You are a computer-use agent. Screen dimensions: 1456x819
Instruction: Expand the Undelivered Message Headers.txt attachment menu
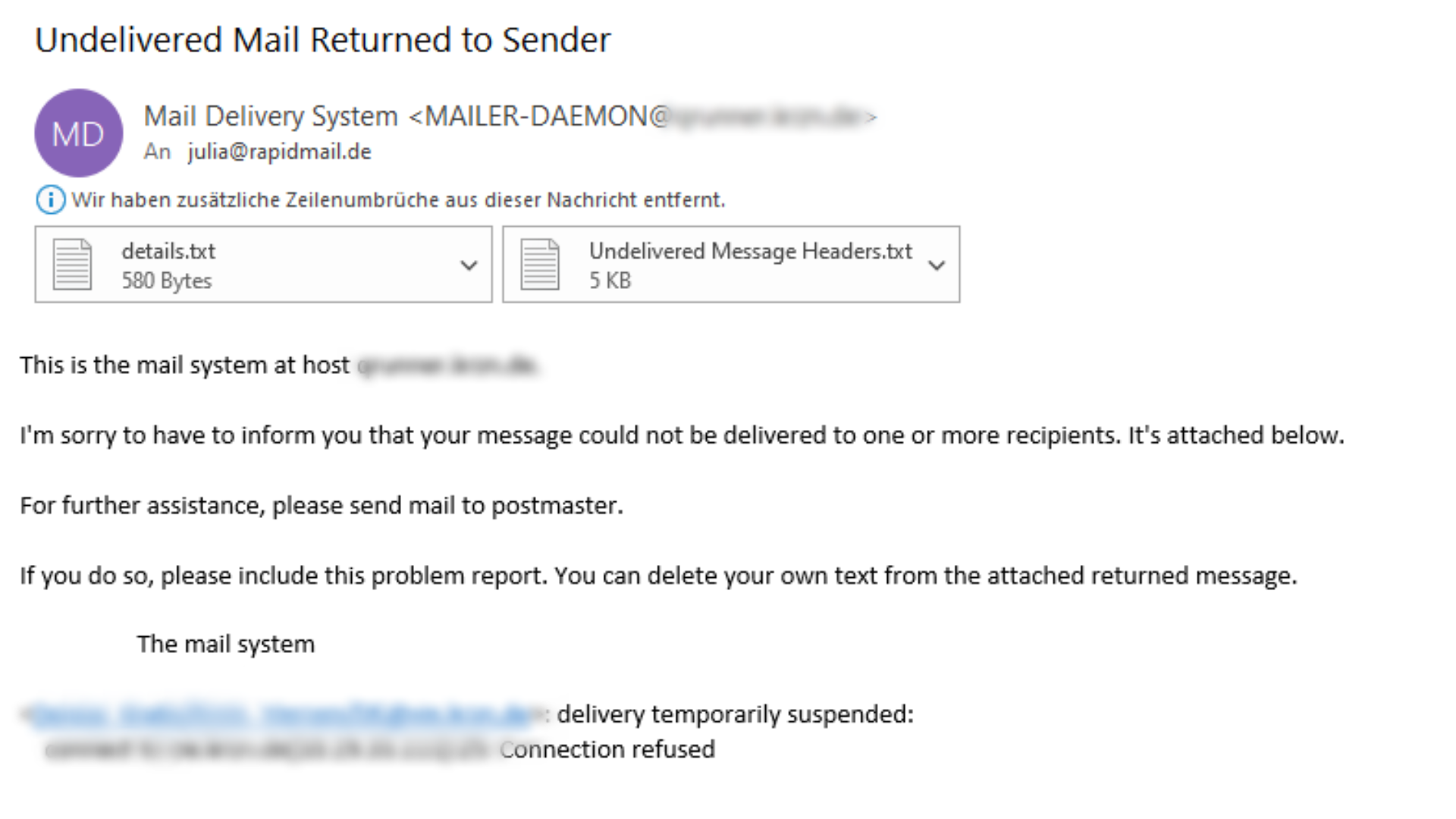[937, 265]
